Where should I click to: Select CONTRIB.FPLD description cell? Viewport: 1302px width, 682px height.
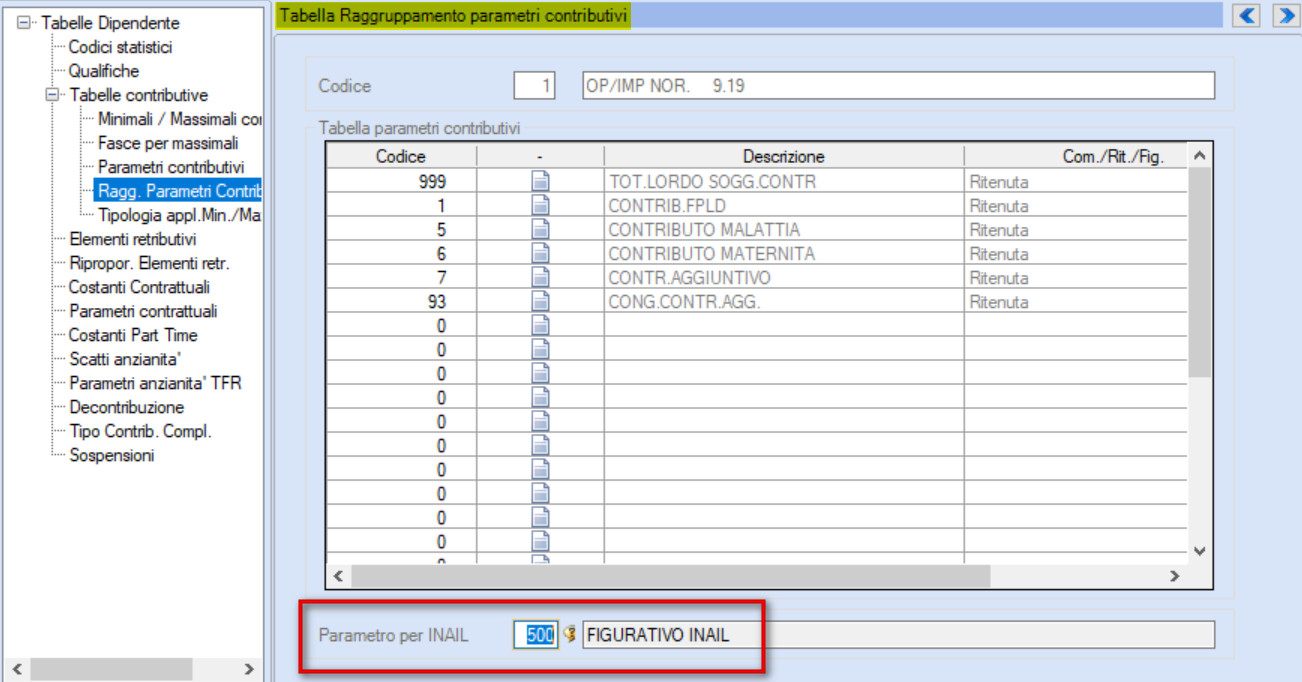tap(784, 206)
